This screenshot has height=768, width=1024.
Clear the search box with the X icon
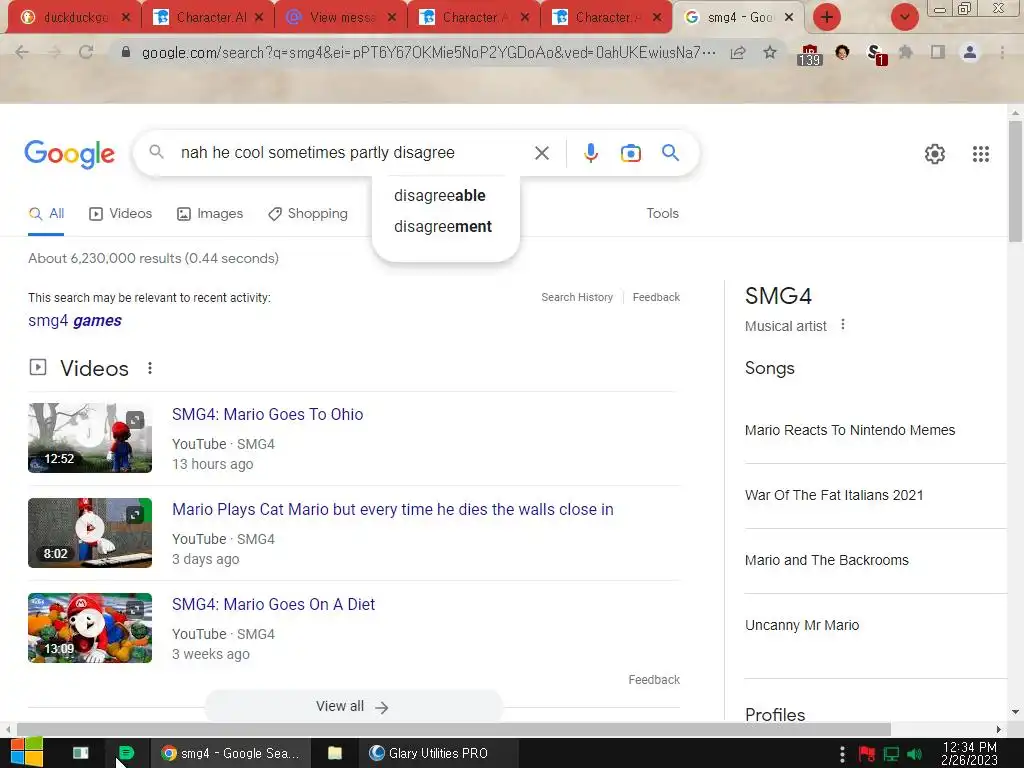tap(541, 153)
